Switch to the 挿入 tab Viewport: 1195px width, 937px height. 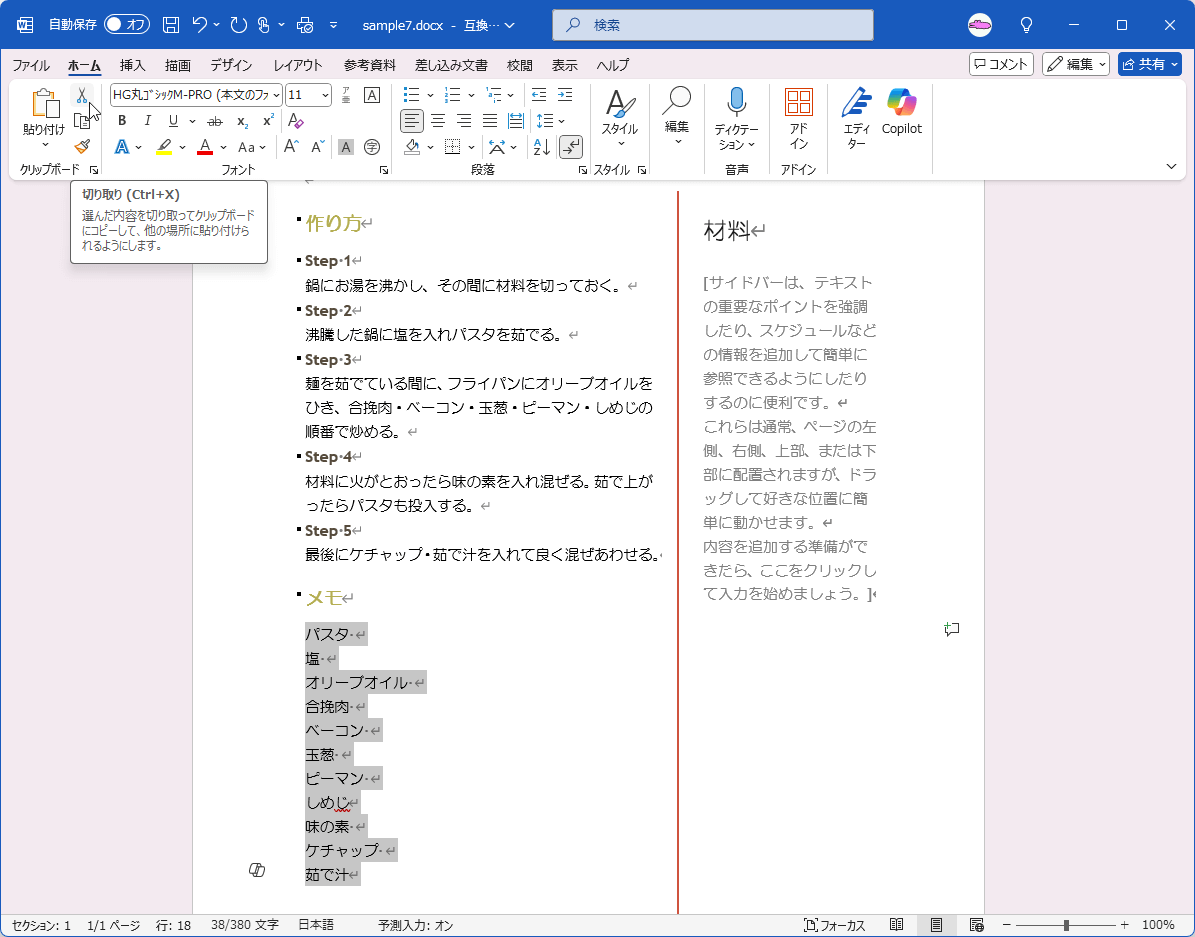click(x=132, y=65)
